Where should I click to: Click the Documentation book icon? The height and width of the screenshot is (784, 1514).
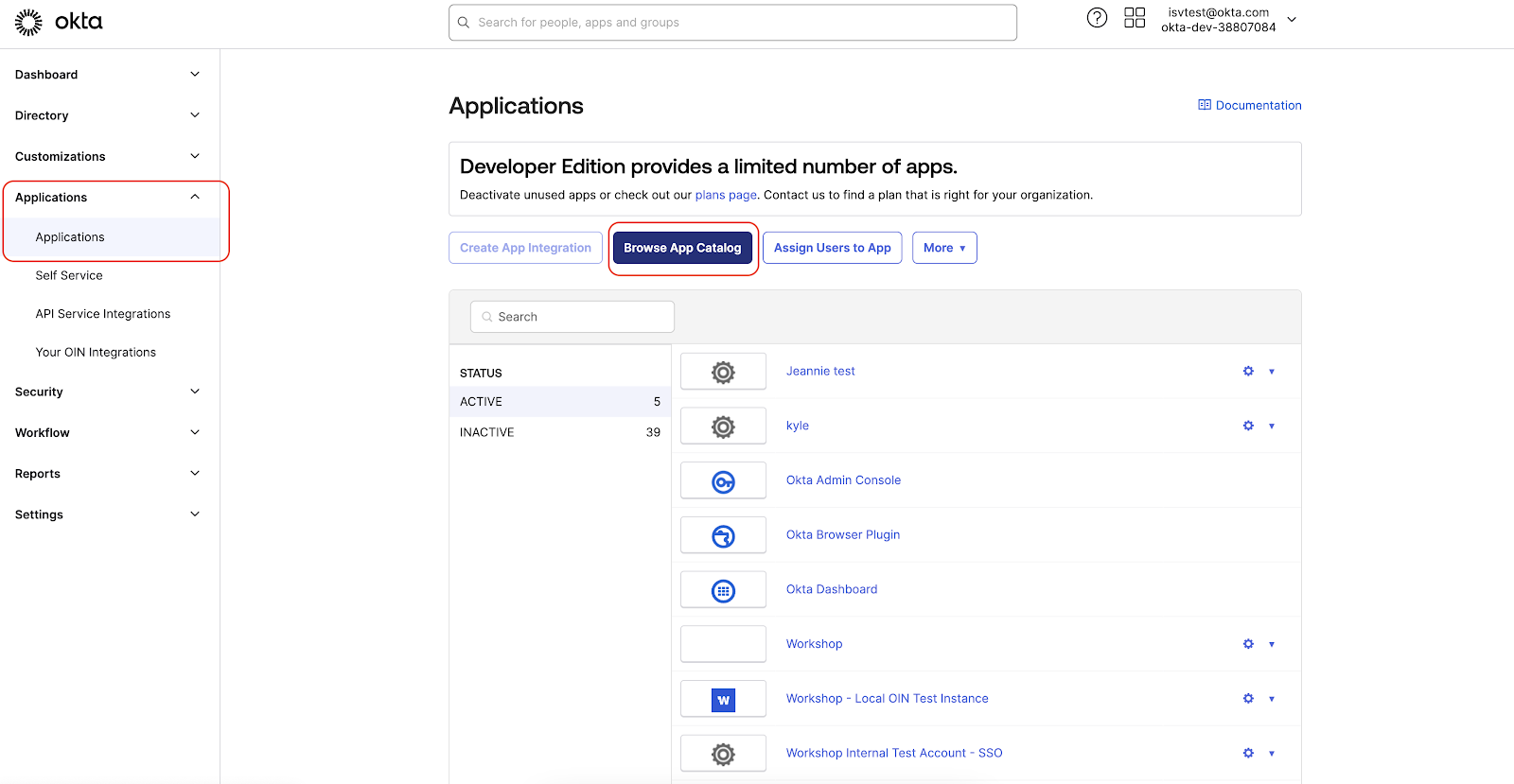[1205, 105]
